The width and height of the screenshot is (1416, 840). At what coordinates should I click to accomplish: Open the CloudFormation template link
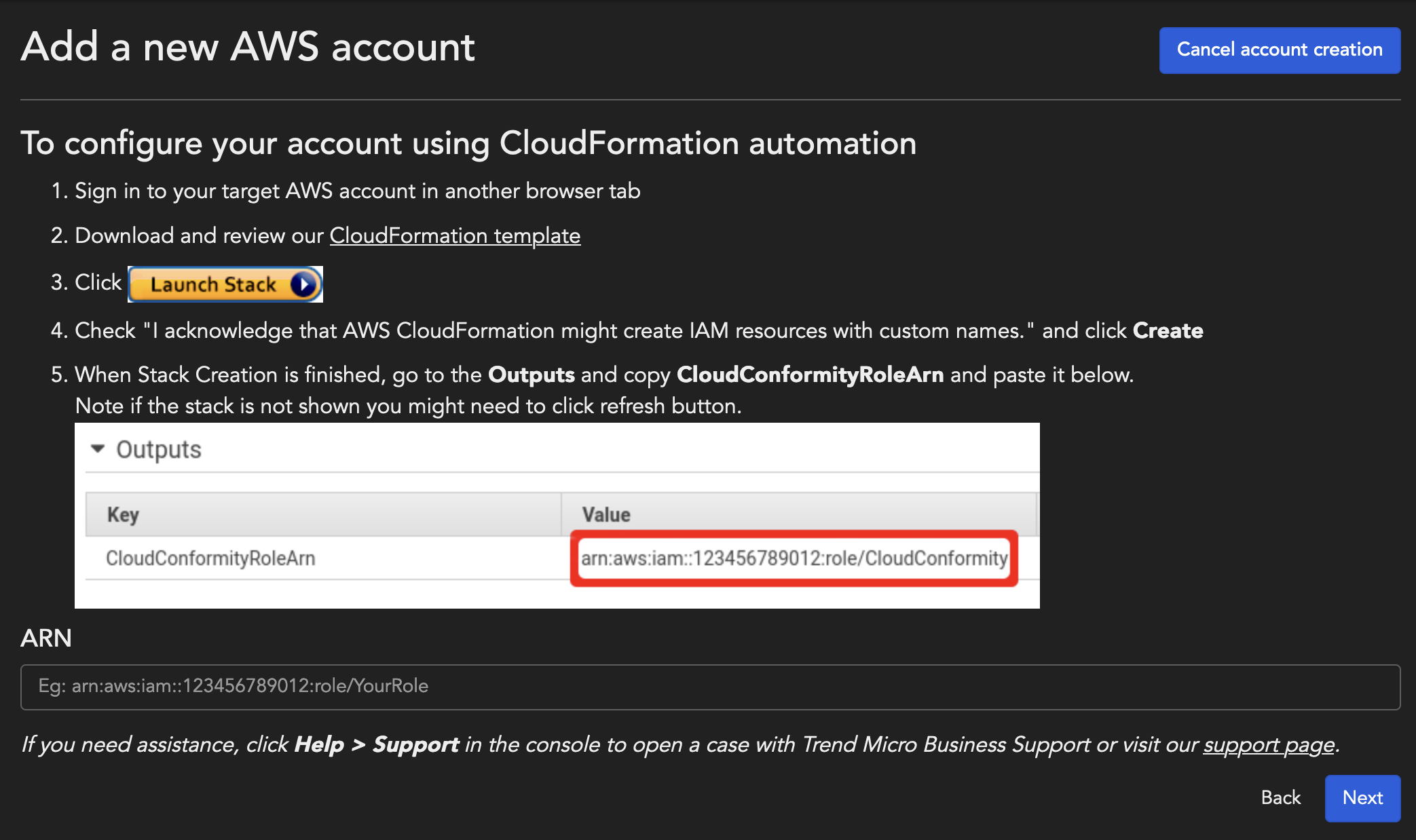[455, 235]
